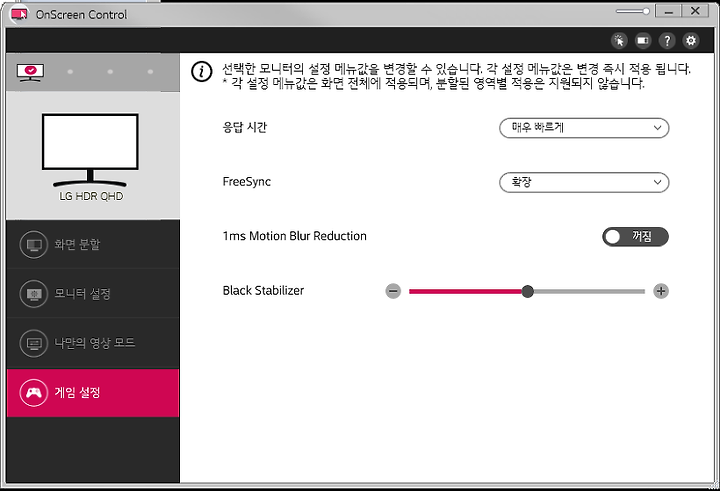Viewport: 720px width, 491px height.
Task: Open the settings gear icon
Action: (691, 41)
